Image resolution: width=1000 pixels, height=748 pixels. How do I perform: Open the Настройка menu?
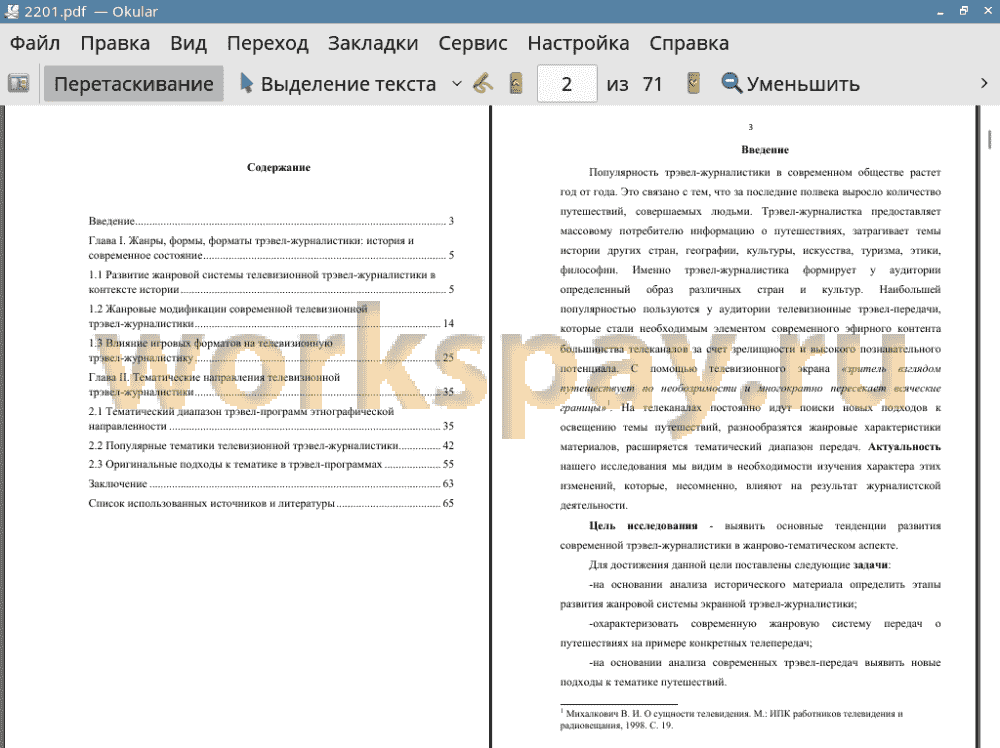(578, 43)
